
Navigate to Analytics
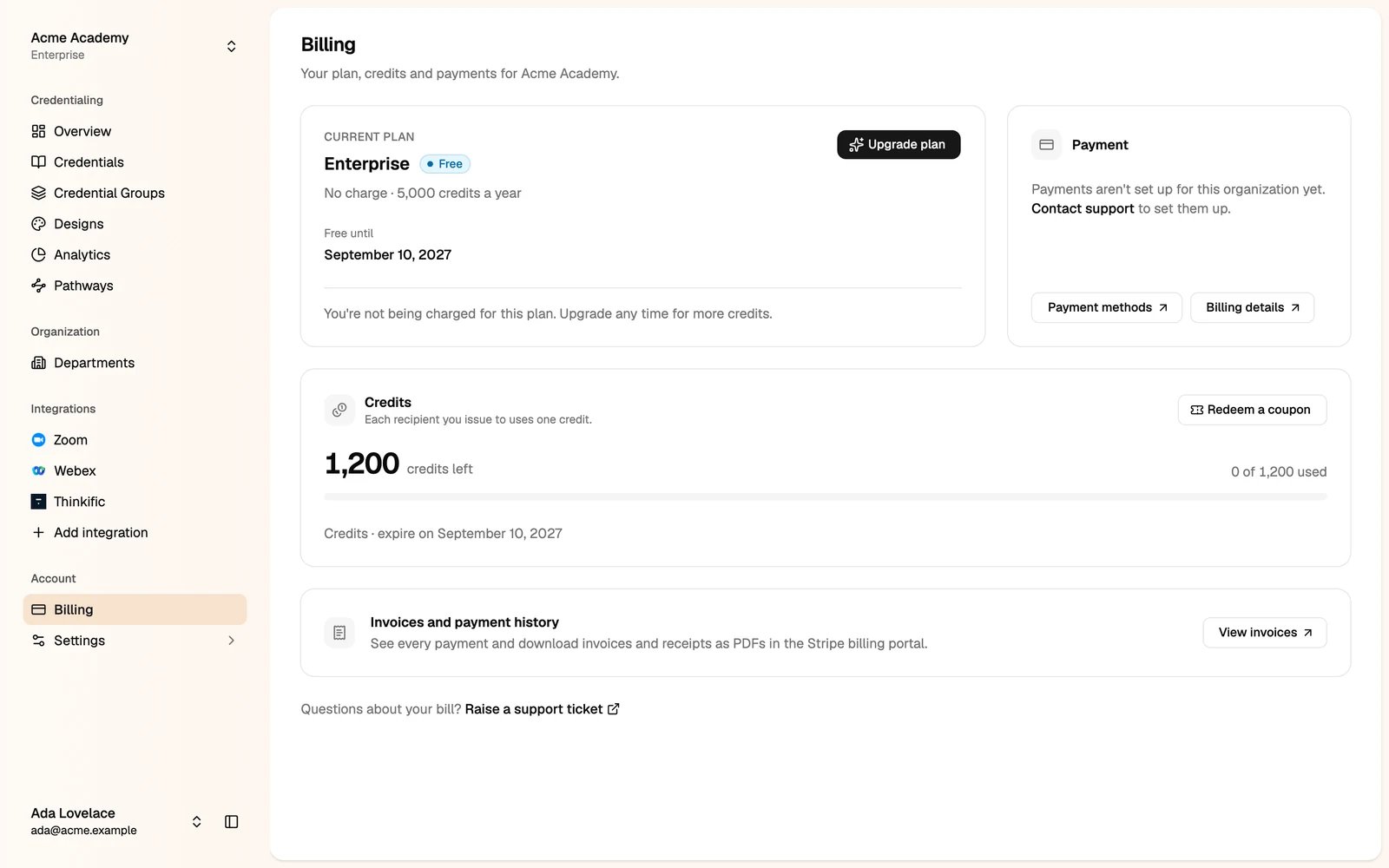(x=135, y=254)
